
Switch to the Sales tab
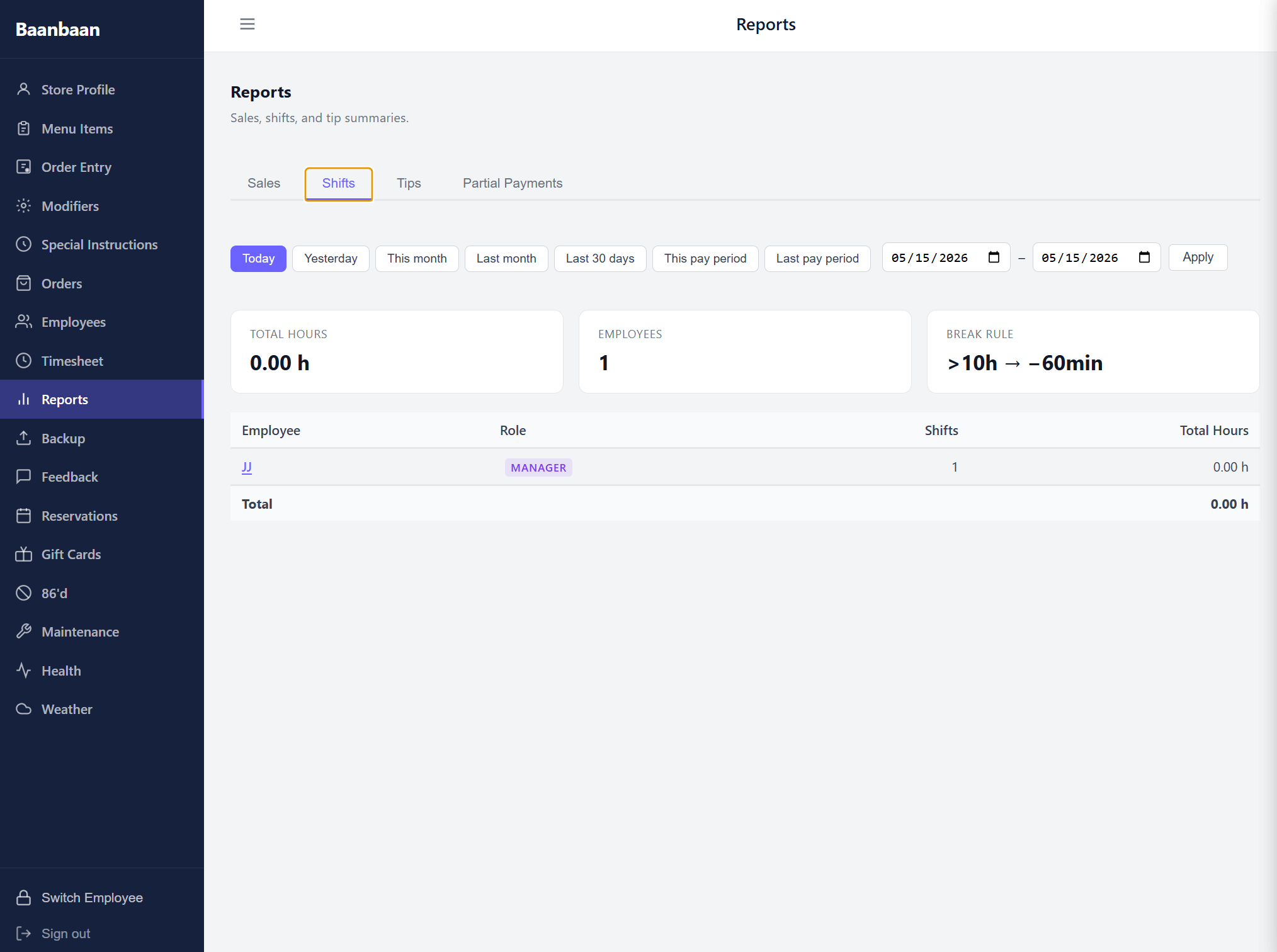(264, 183)
